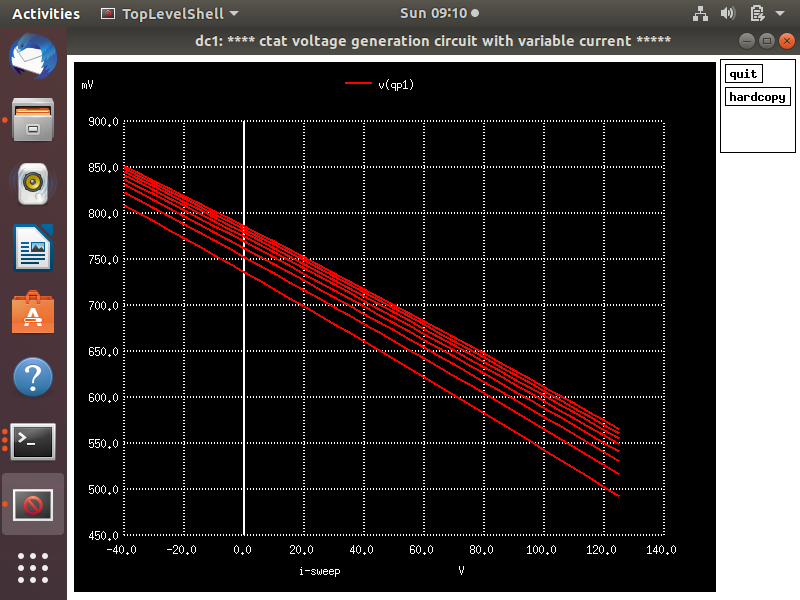Open Thunderbird from the dock
This screenshot has height=600, width=800.
pos(33,57)
